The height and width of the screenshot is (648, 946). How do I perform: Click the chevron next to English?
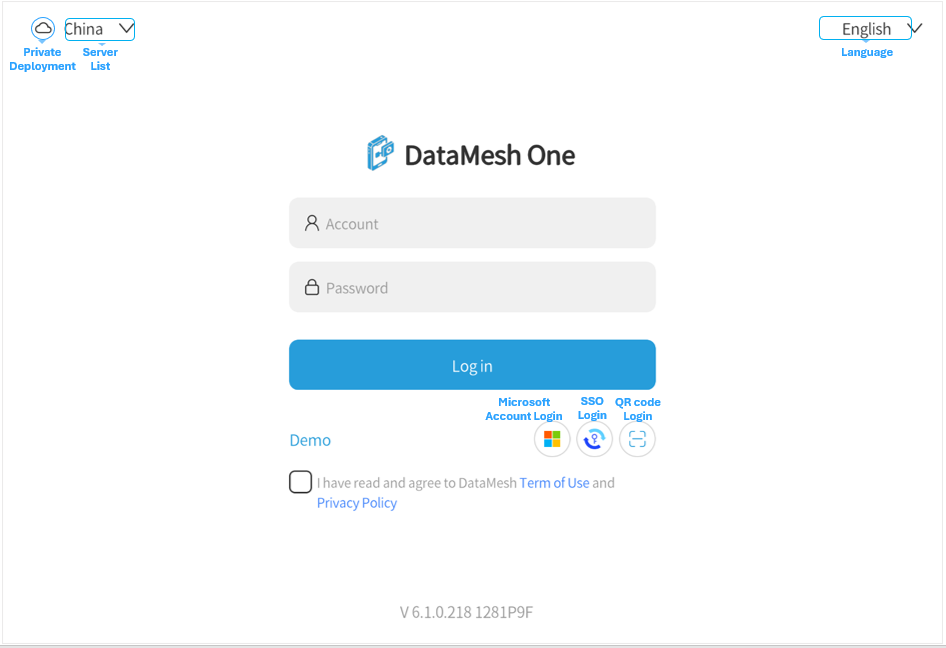[x=916, y=28]
